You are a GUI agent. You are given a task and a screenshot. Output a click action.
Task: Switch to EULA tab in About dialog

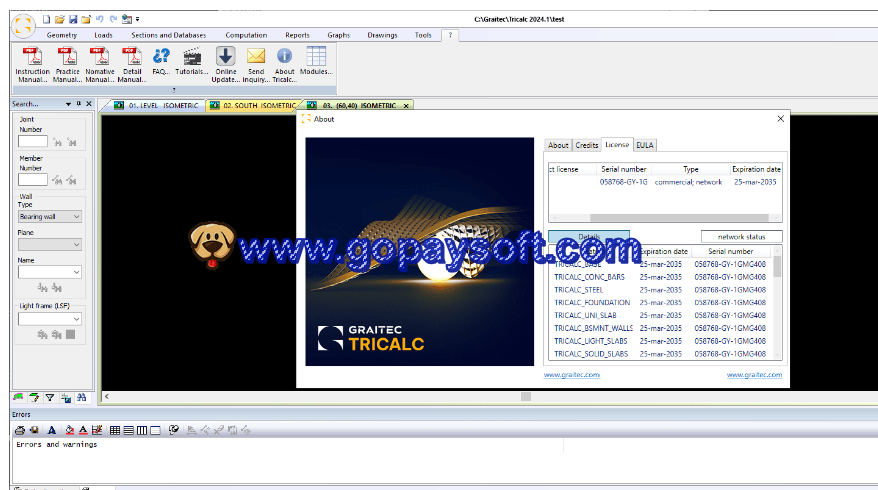point(645,145)
